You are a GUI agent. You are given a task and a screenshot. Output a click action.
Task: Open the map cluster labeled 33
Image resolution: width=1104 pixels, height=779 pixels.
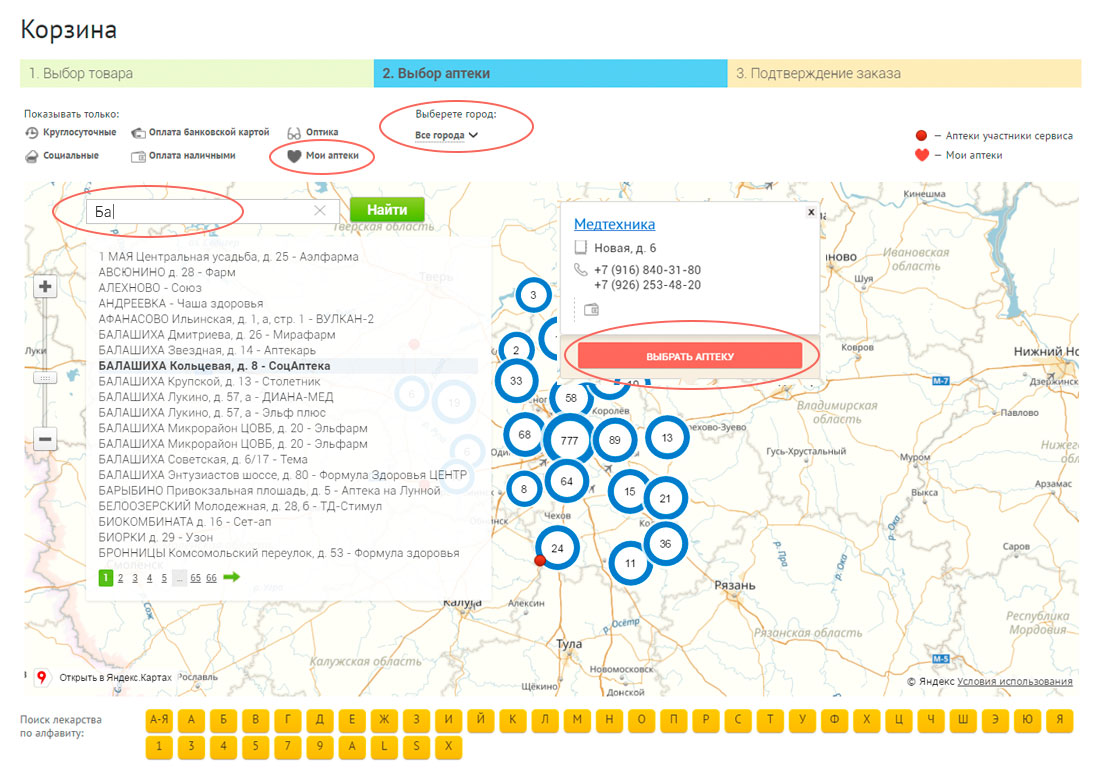click(x=516, y=381)
